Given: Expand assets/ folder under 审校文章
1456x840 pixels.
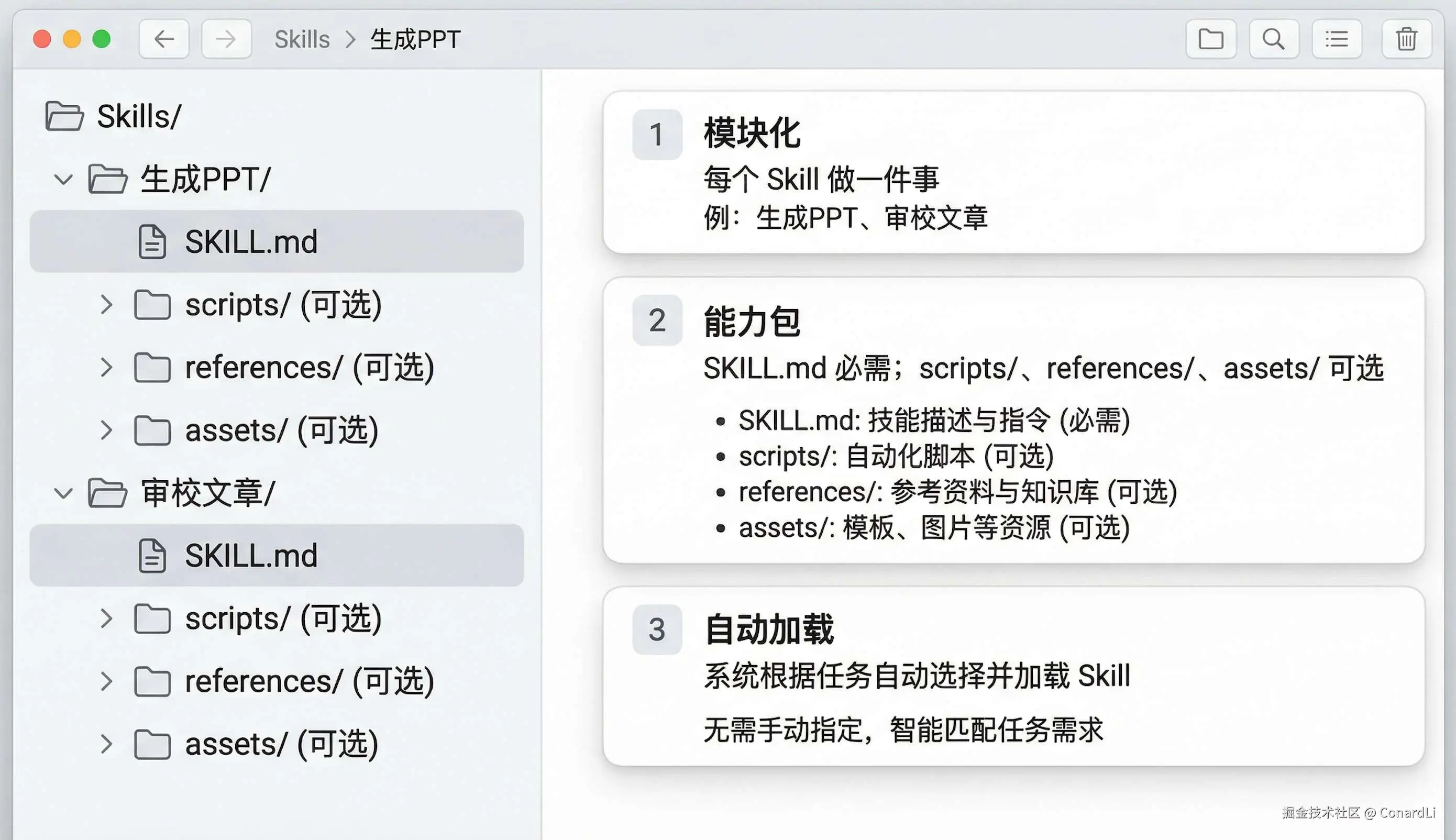Looking at the screenshot, I should [x=106, y=744].
